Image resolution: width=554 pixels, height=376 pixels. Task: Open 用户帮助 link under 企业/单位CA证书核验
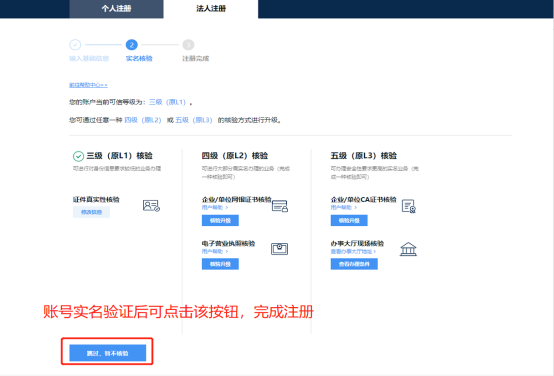(344, 207)
